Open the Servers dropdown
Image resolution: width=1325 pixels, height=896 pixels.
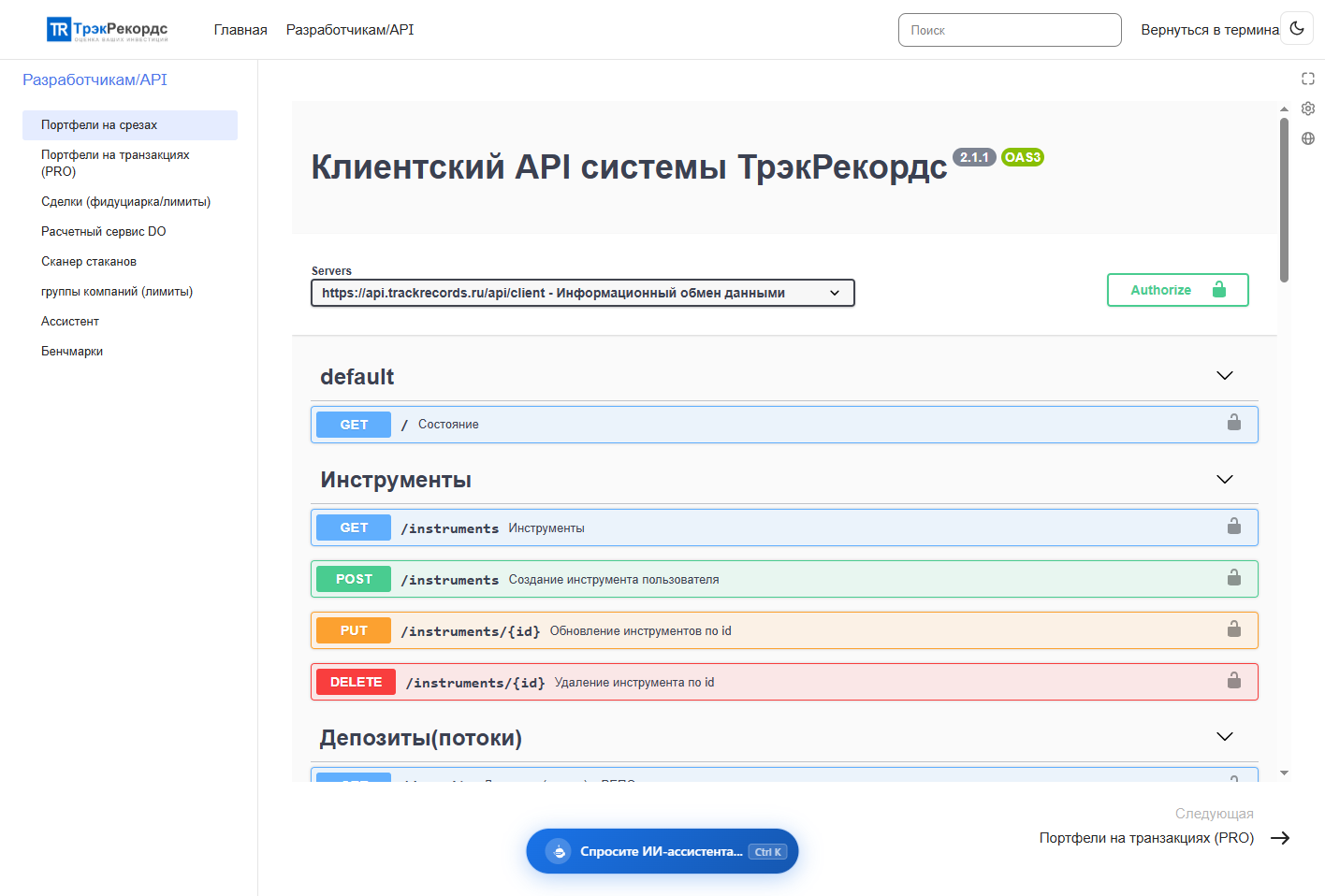click(582, 293)
